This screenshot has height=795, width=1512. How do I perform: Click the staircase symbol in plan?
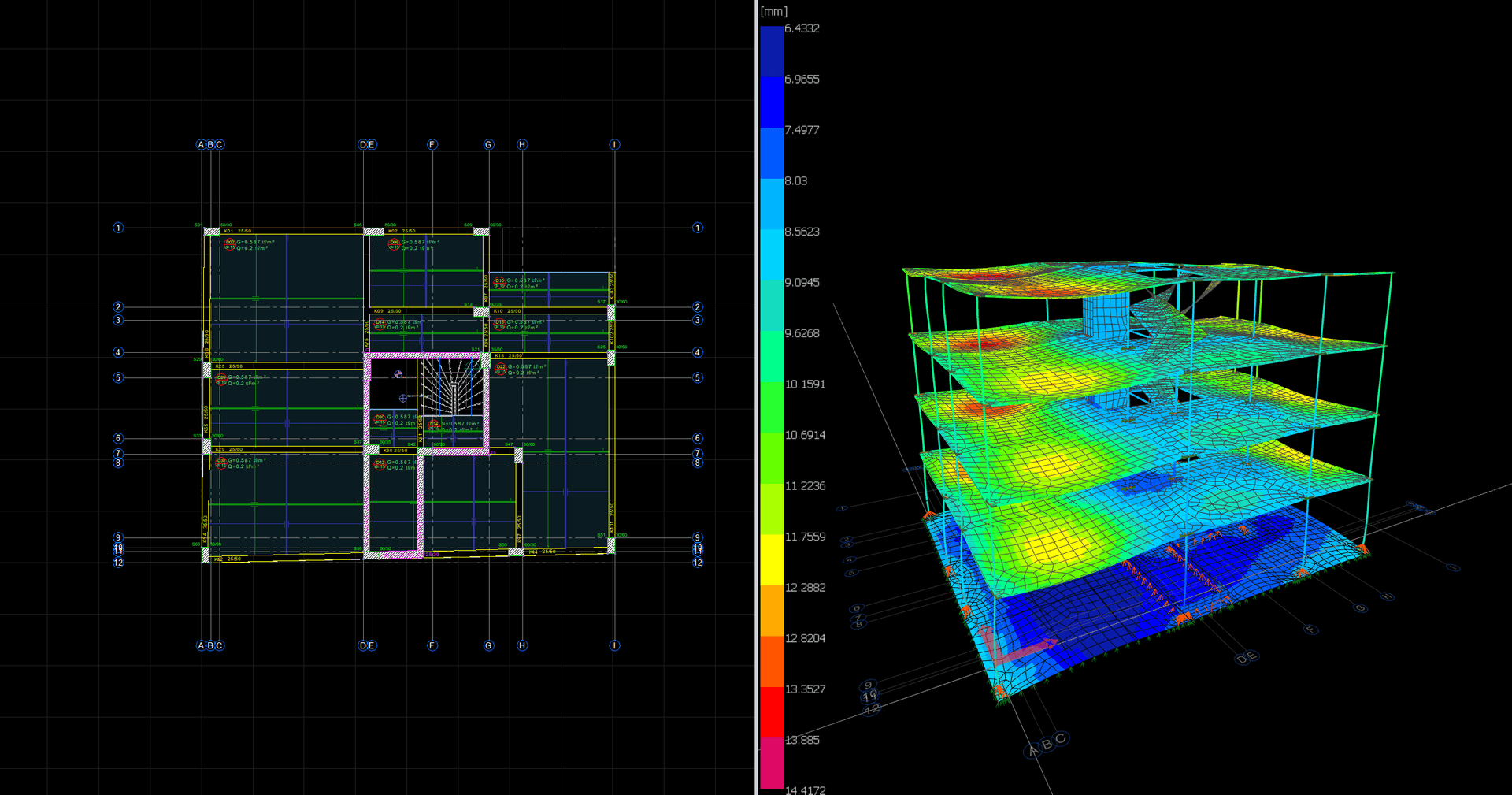click(x=453, y=387)
